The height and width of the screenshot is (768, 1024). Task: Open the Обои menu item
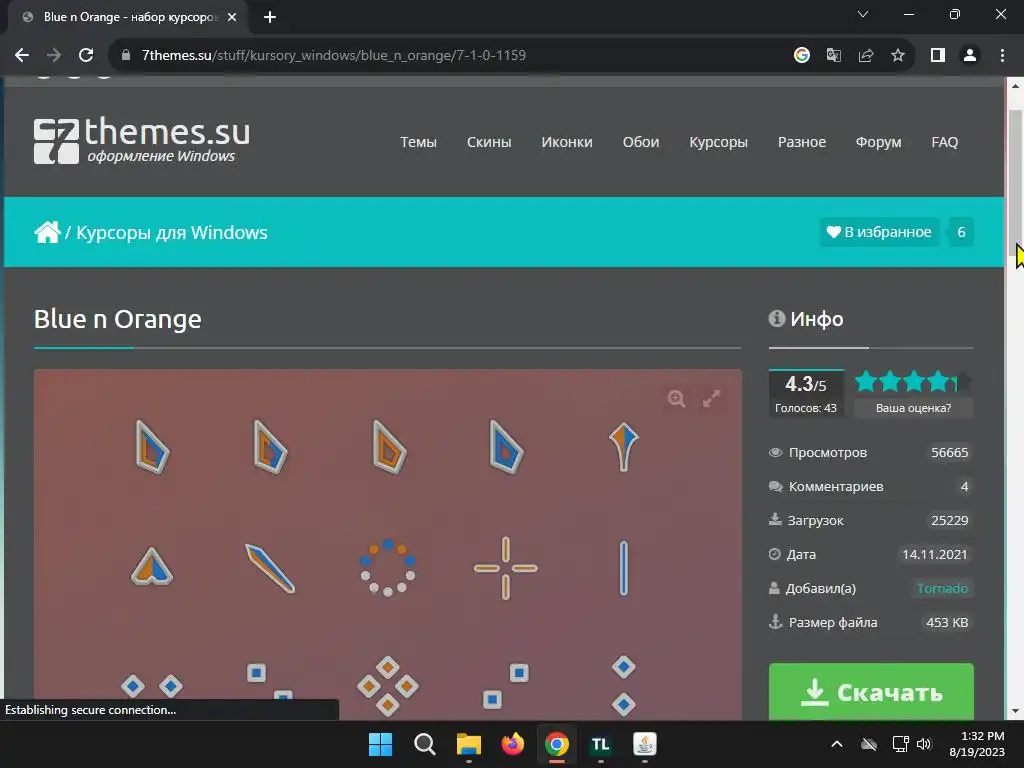(x=641, y=142)
